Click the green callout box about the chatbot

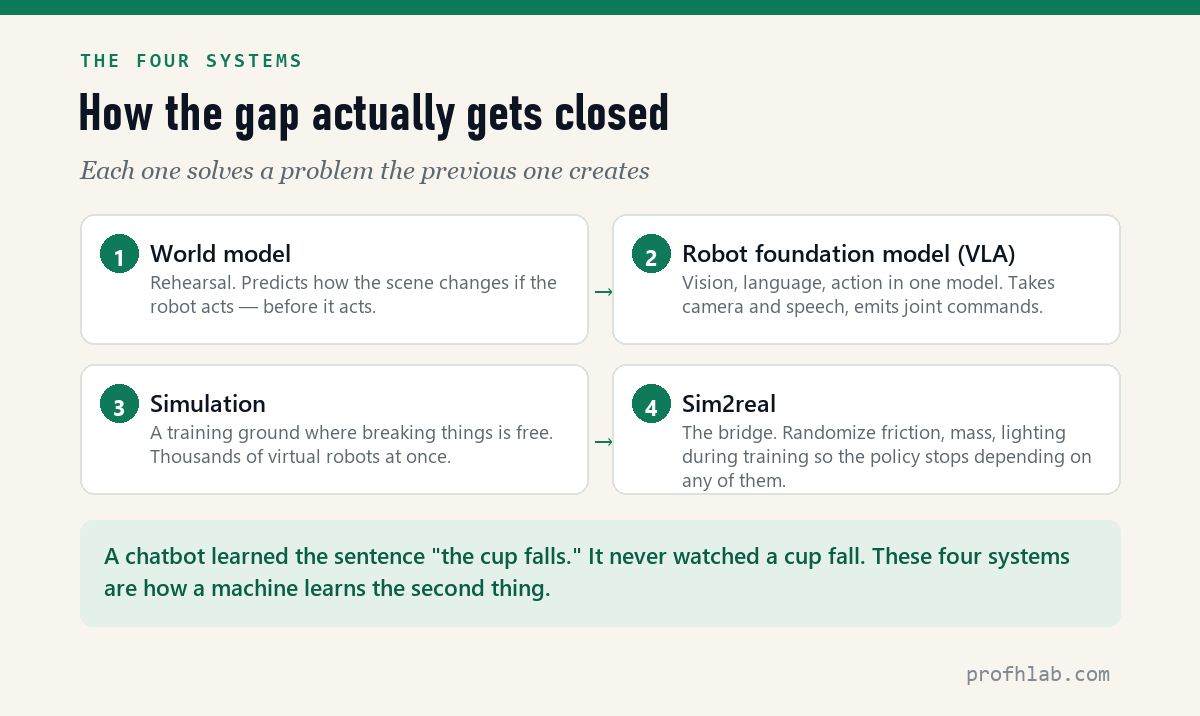(600, 573)
